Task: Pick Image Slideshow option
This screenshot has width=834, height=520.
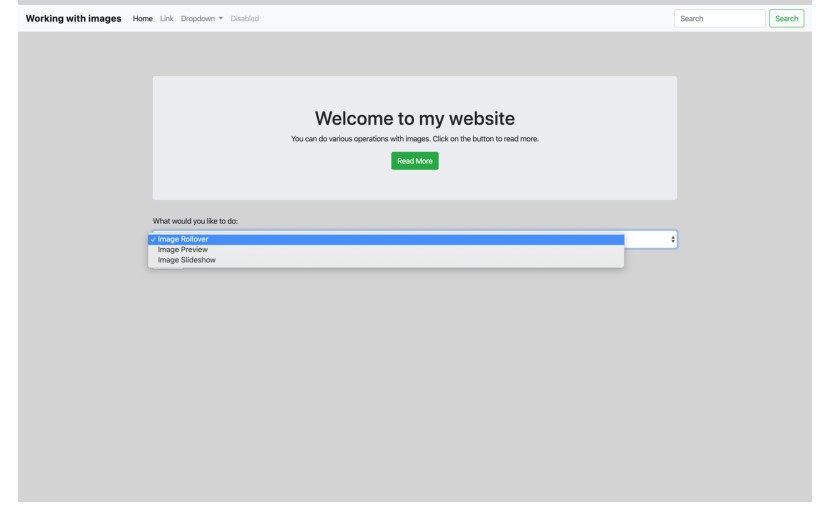Action: click(386, 261)
